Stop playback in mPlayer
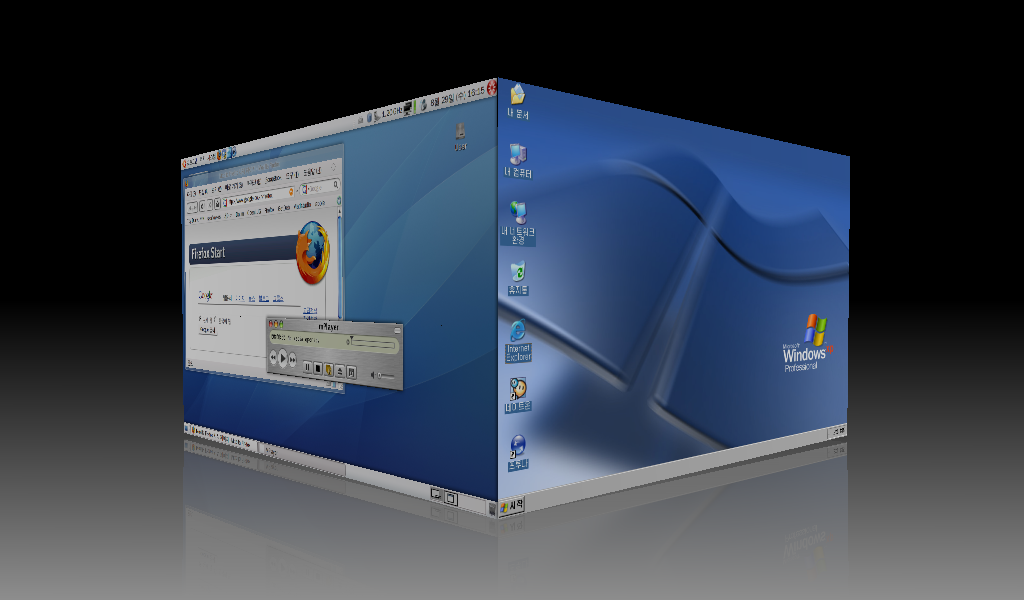The height and width of the screenshot is (600, 1024). coord(318,368)
